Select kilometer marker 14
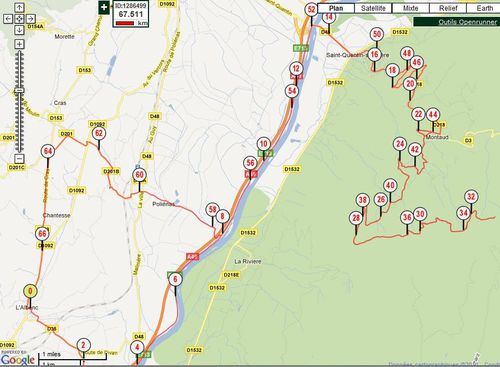500x367 pixels. click(329, 17)
